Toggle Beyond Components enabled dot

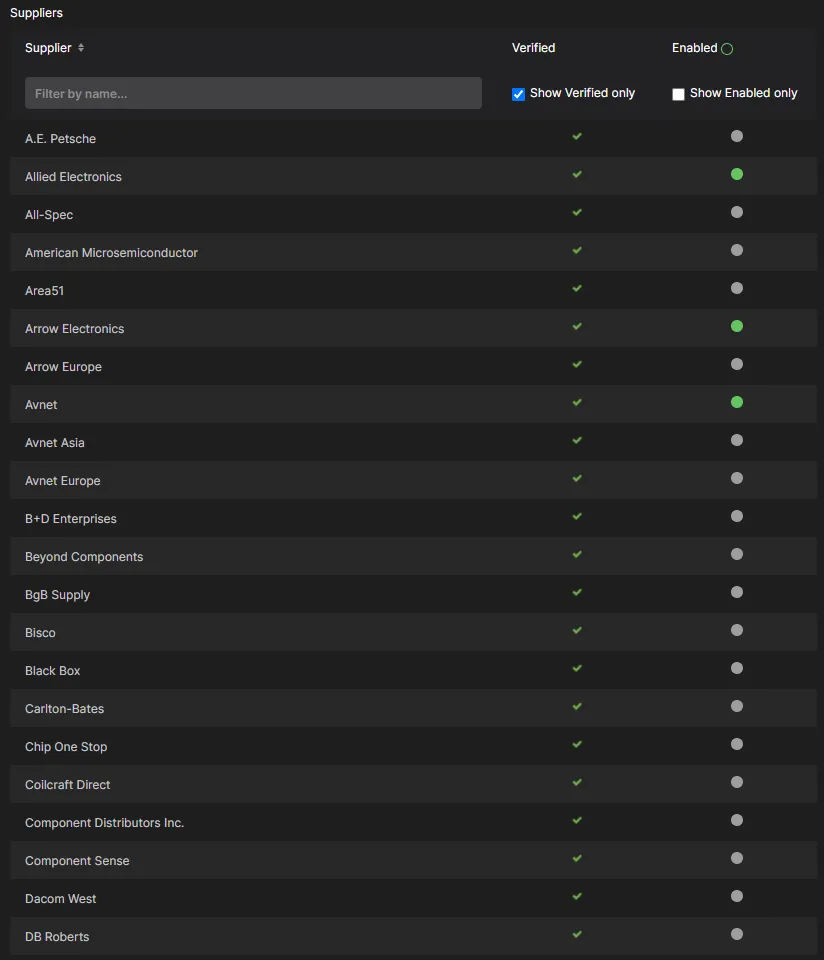[737, 553]
